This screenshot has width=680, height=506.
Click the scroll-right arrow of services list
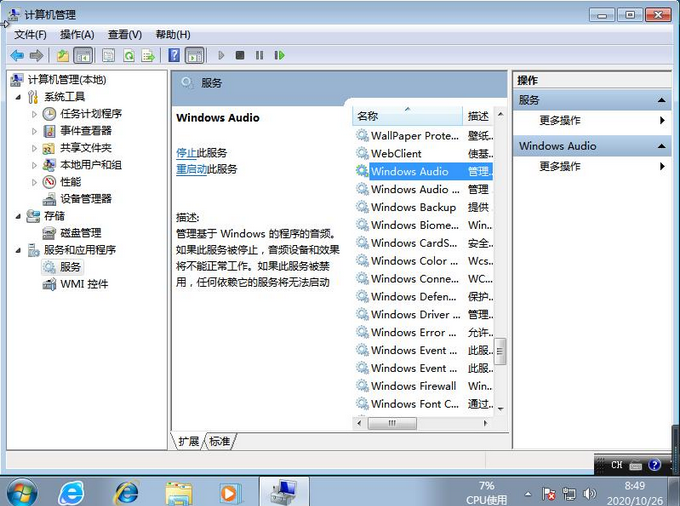pyautogui.click(x=485, y=423)
